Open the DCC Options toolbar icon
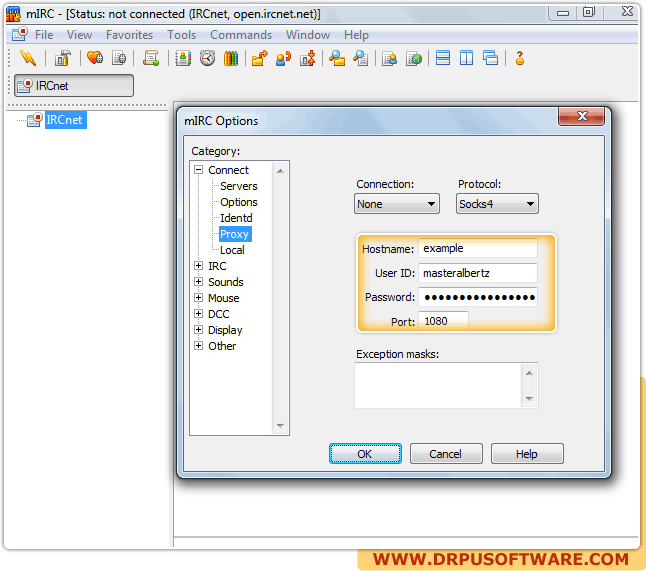The width and height of the screenshot is (646, 571). click(x=308, y=58)
